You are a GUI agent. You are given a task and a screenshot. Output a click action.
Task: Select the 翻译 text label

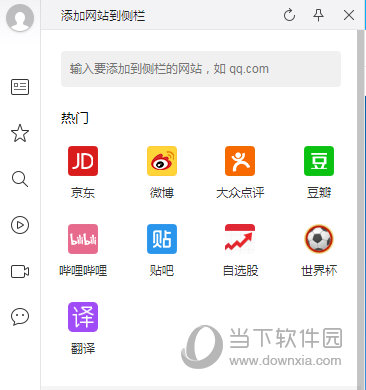pyautogui.click(x=83, y=349)
